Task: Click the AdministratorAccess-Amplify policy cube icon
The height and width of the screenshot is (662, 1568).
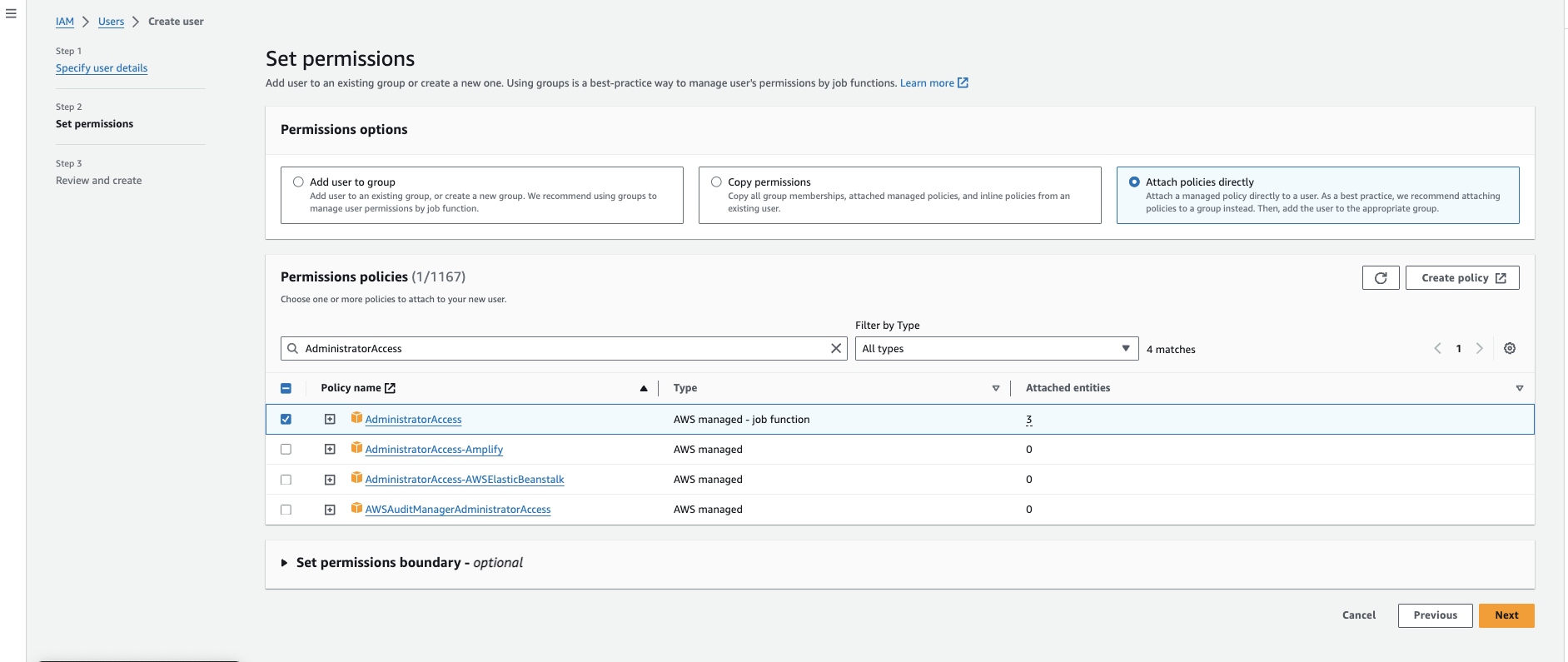Action: click(x=356, y=448)
